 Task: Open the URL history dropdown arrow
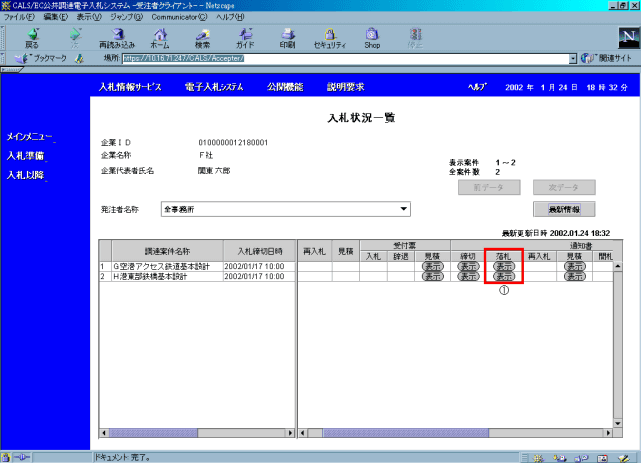[x=573, y=59]
